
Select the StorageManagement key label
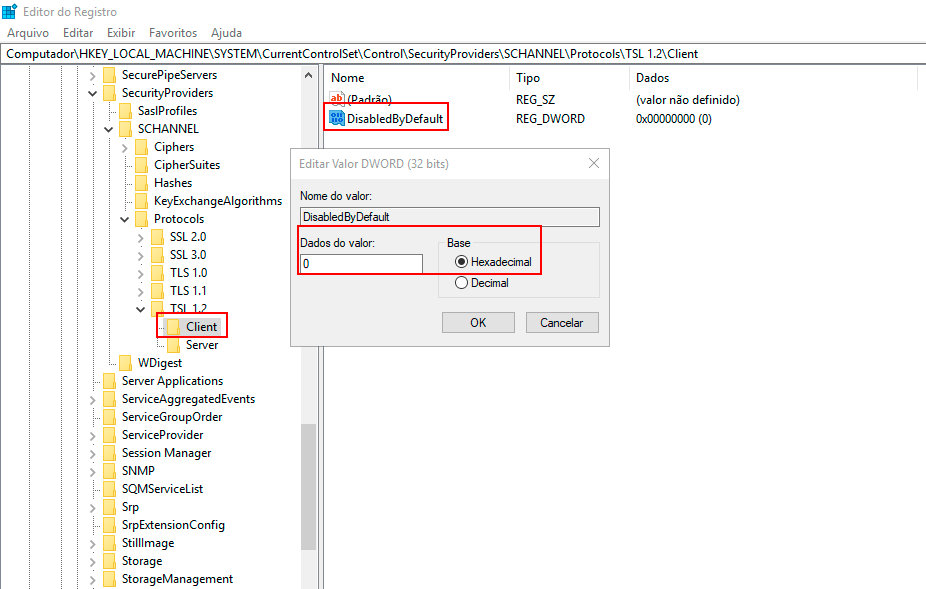[x=177, y=579]
